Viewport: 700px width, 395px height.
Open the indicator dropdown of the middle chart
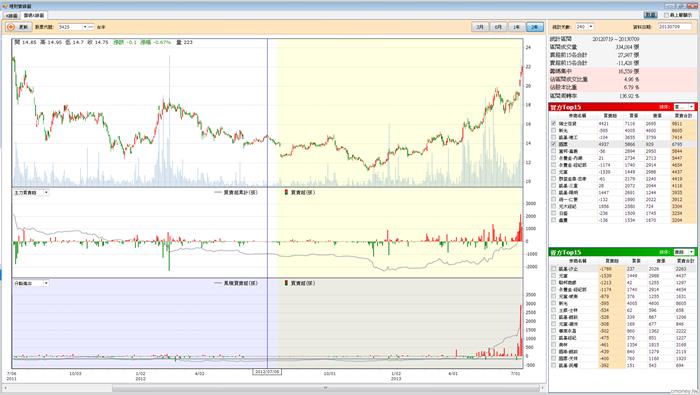click(x=46, y=192)
